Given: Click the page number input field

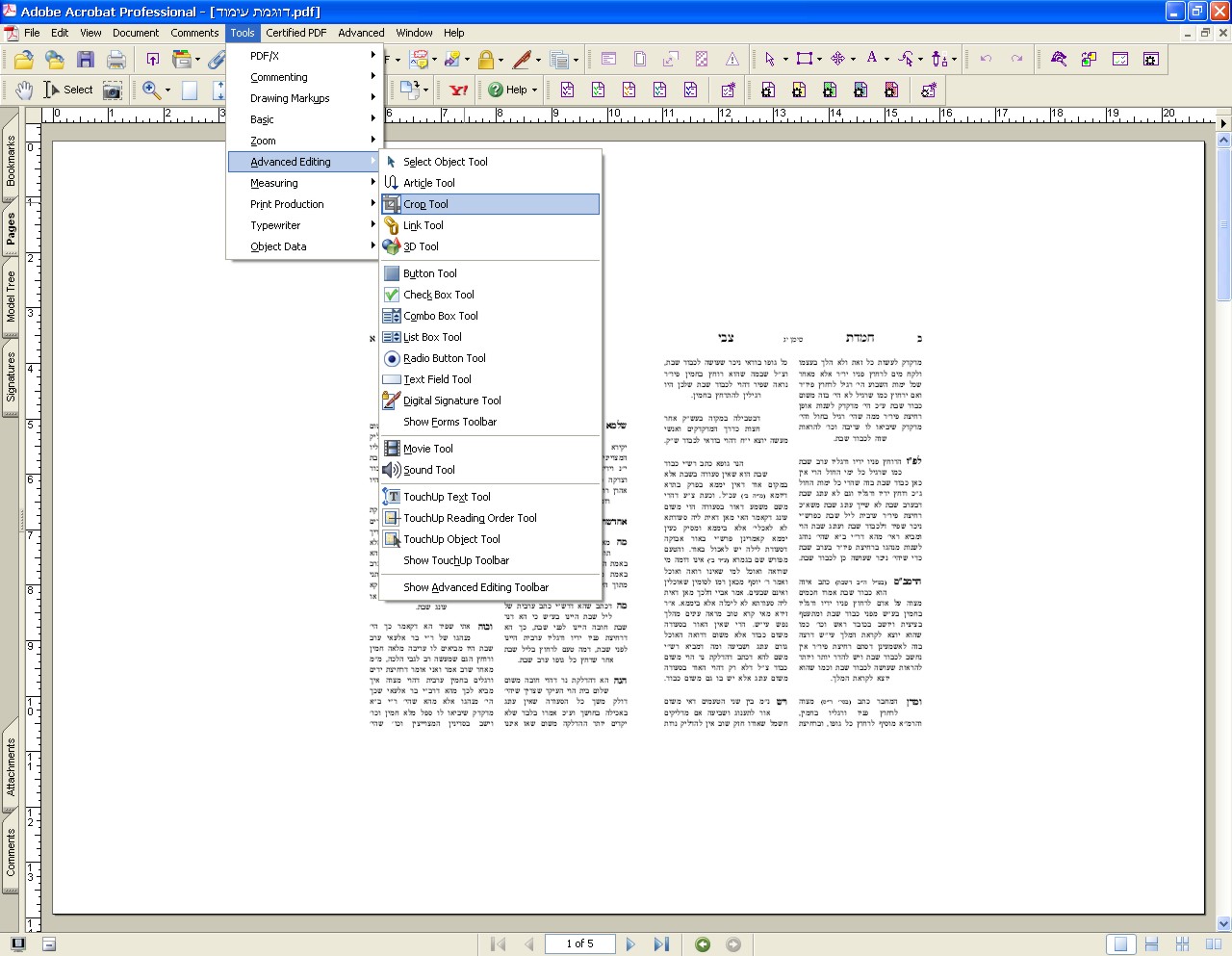Looking at the screenshot, I should pos(579,944).
